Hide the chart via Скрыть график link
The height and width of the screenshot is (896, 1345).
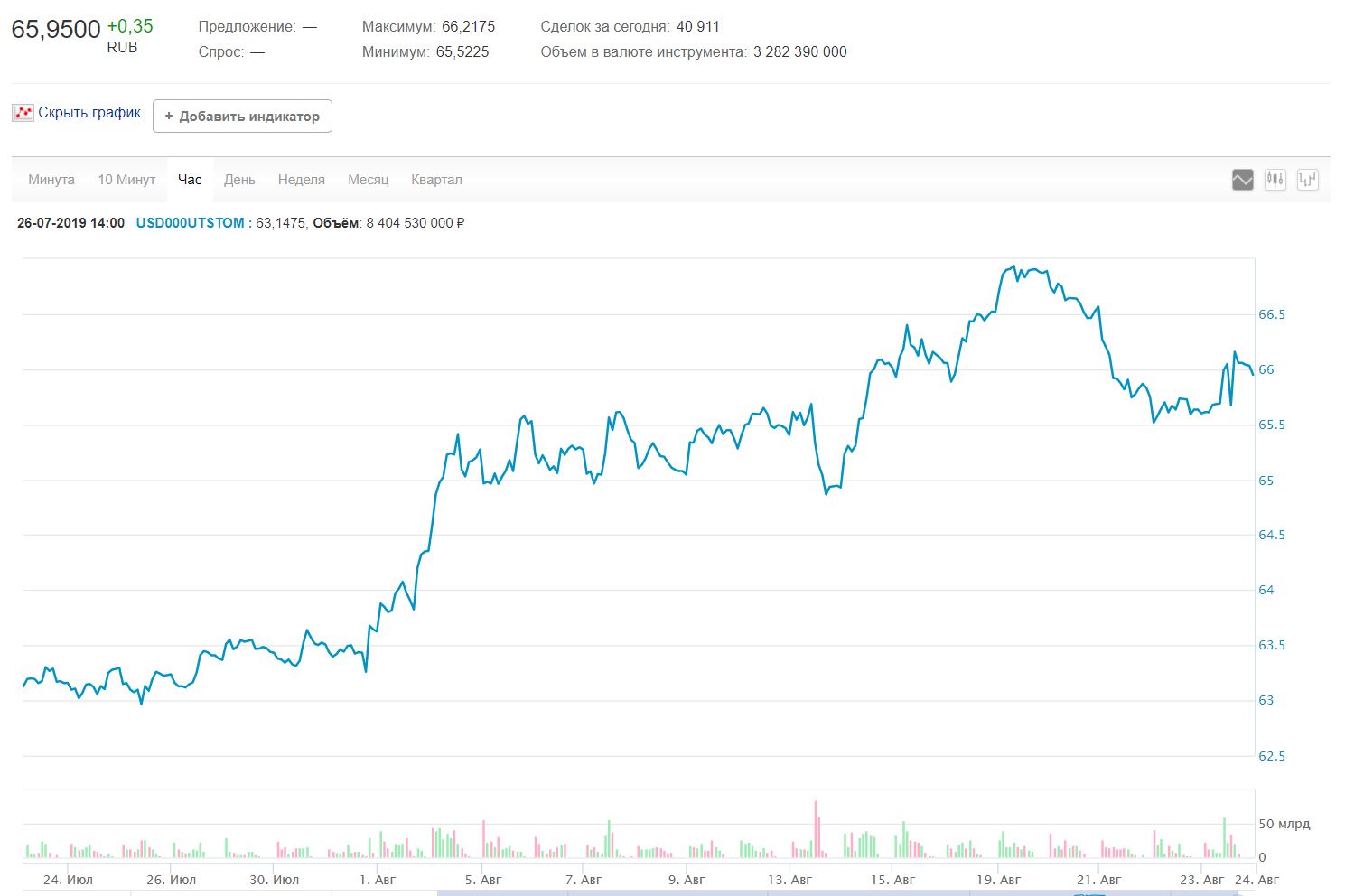click(89, 113)
